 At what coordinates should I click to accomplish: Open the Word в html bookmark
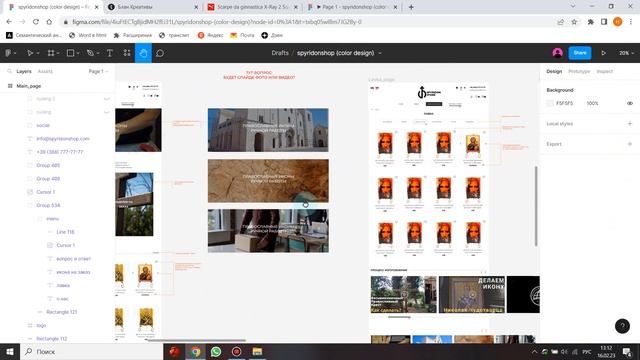88,36
